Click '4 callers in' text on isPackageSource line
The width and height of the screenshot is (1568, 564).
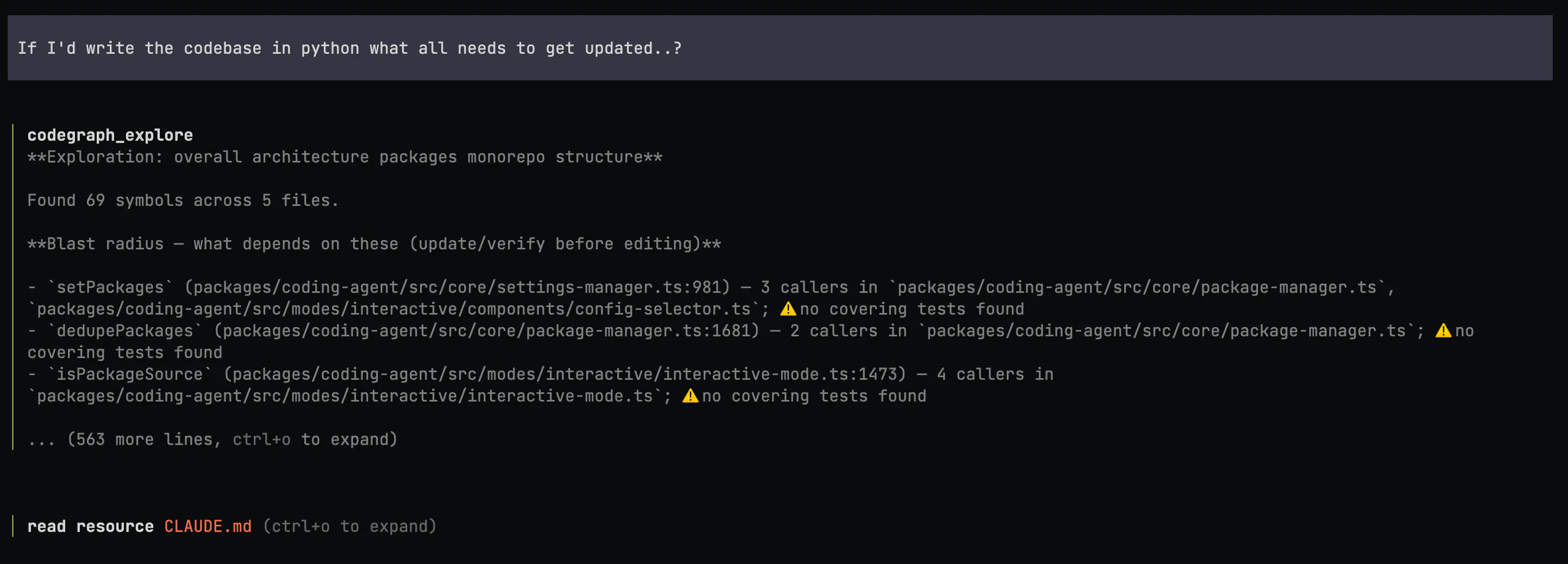995,374
